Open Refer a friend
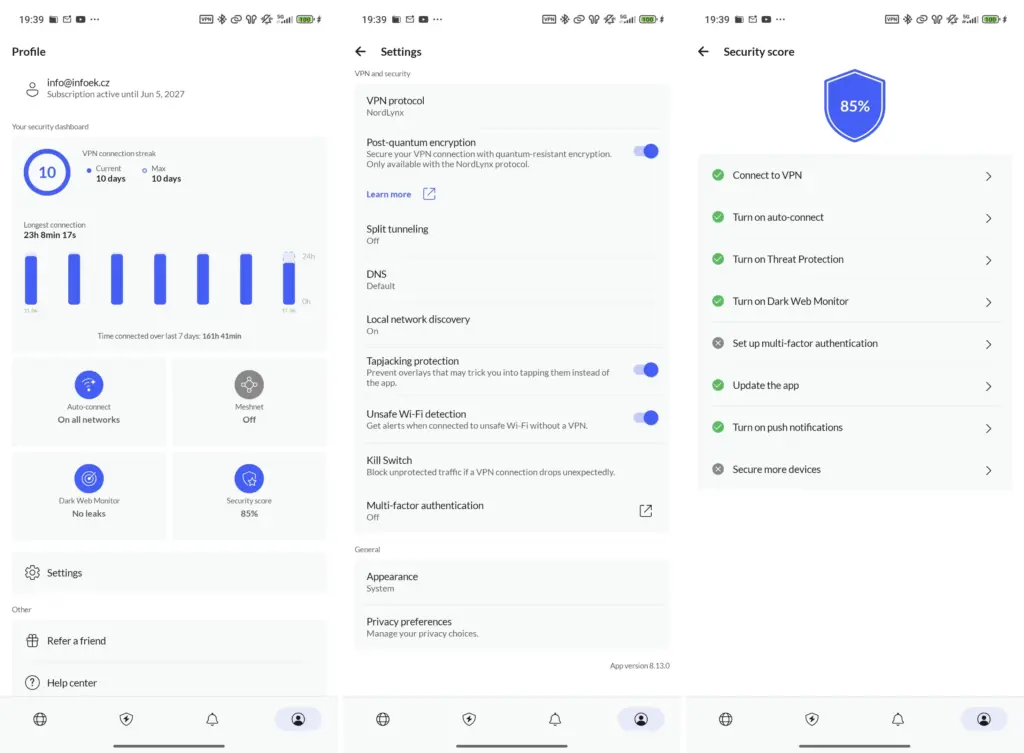The image size is (1024, 753). click(76, 641)
